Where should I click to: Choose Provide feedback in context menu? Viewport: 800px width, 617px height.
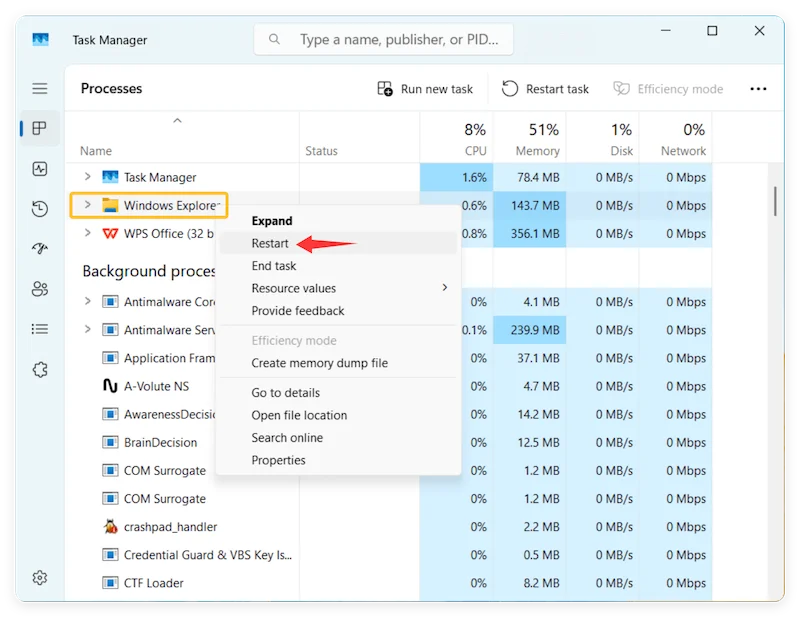click(x=338, y=311)
